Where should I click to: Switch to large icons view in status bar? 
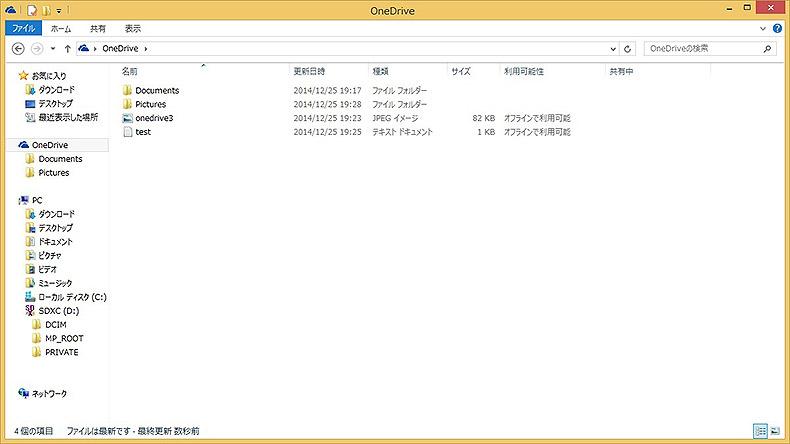pyautogui.click(x=775, y=431)
